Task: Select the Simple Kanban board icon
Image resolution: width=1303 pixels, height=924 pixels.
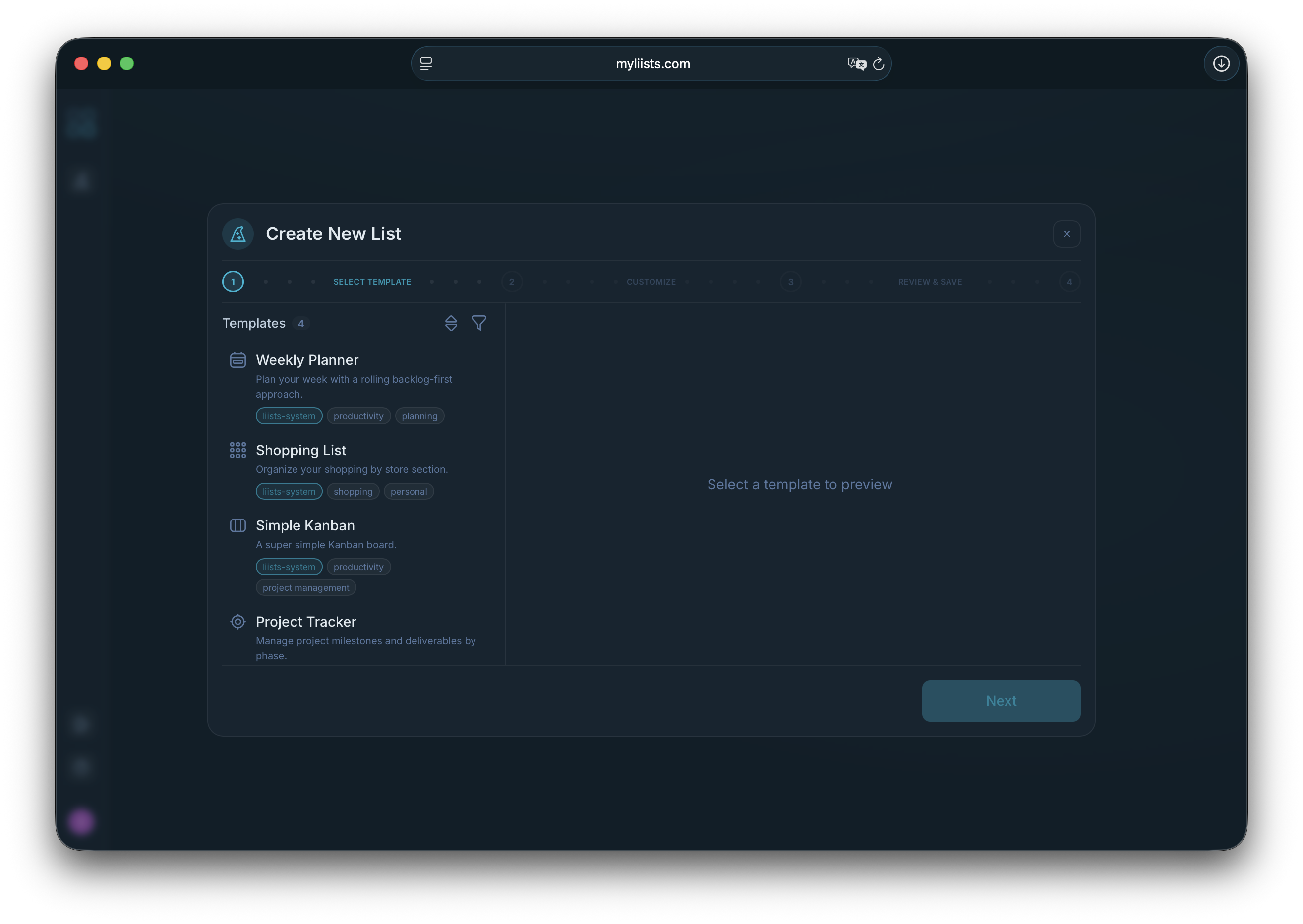Action: coord(237,525)
